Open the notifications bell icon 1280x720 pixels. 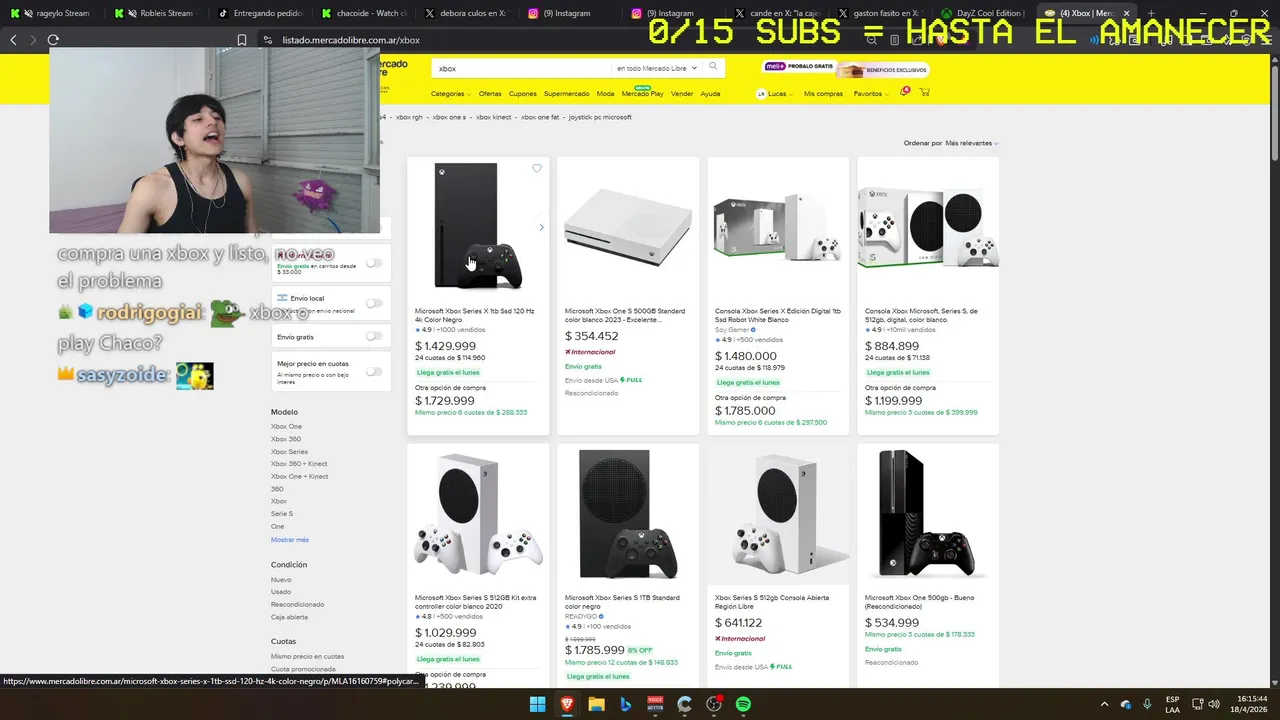click(x=904, y=92)
